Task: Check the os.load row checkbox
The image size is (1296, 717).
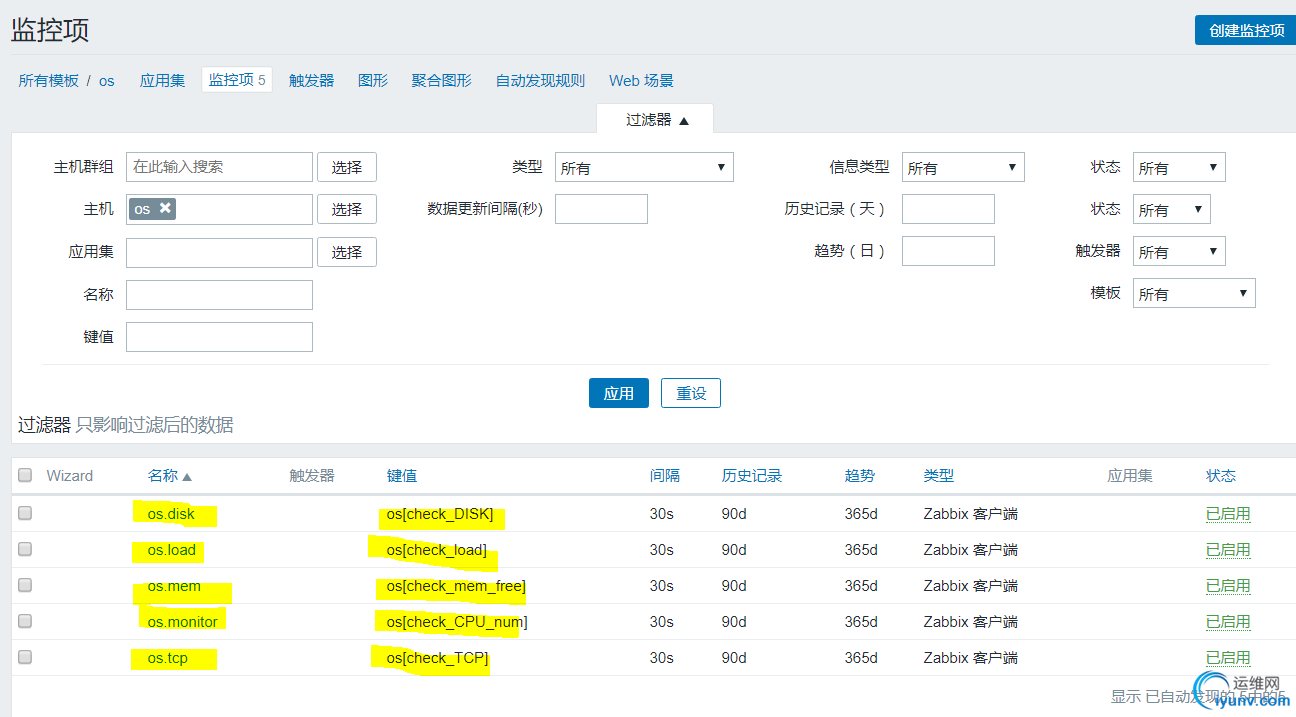Action: (25, 549)
